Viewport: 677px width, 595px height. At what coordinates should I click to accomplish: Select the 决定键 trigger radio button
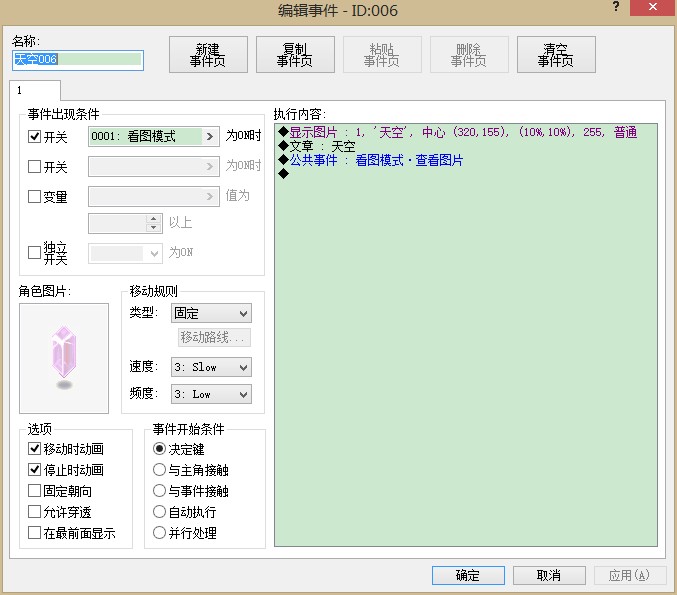coord(159,449)
